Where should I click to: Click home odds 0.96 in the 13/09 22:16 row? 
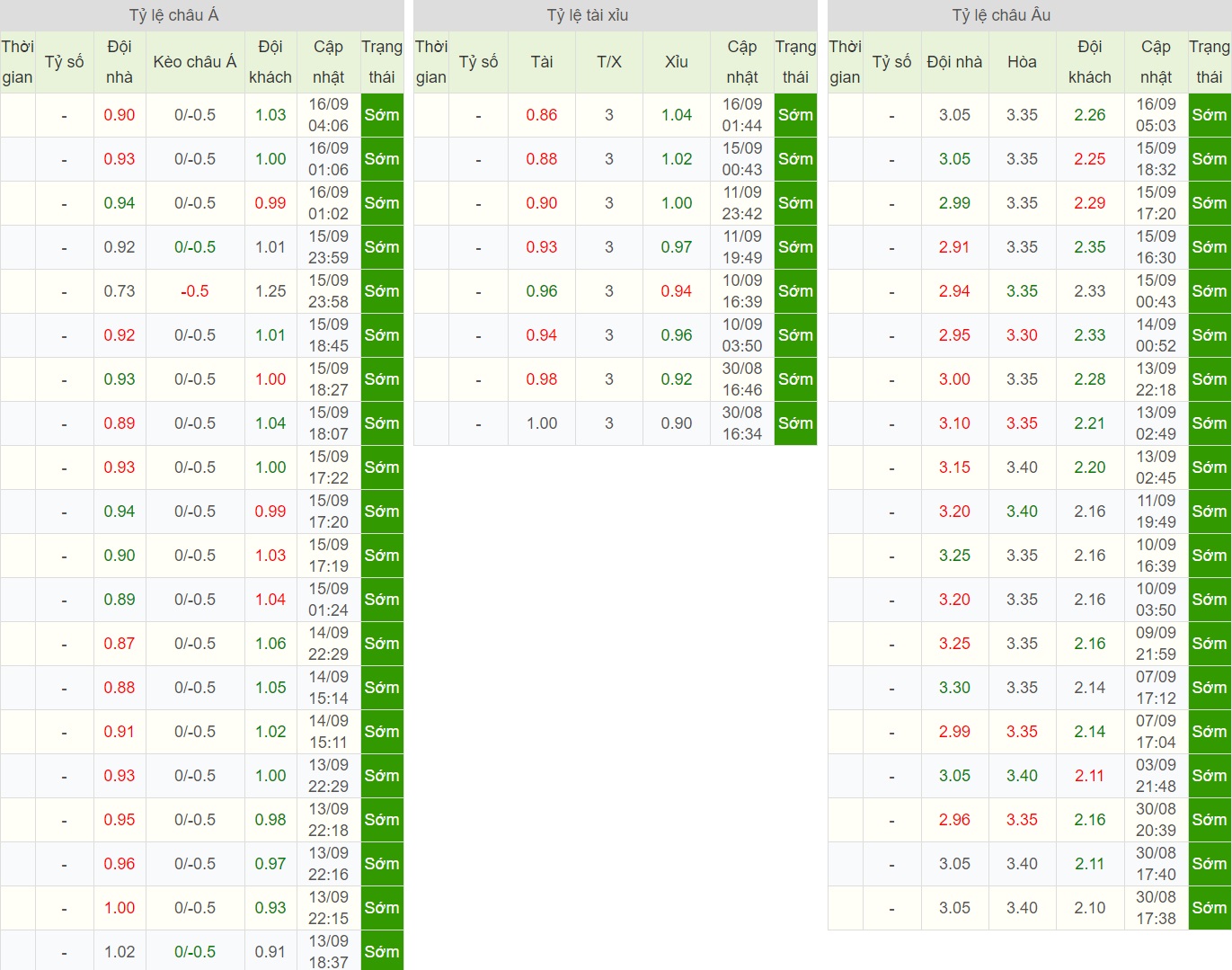click(x=120, y=864)
